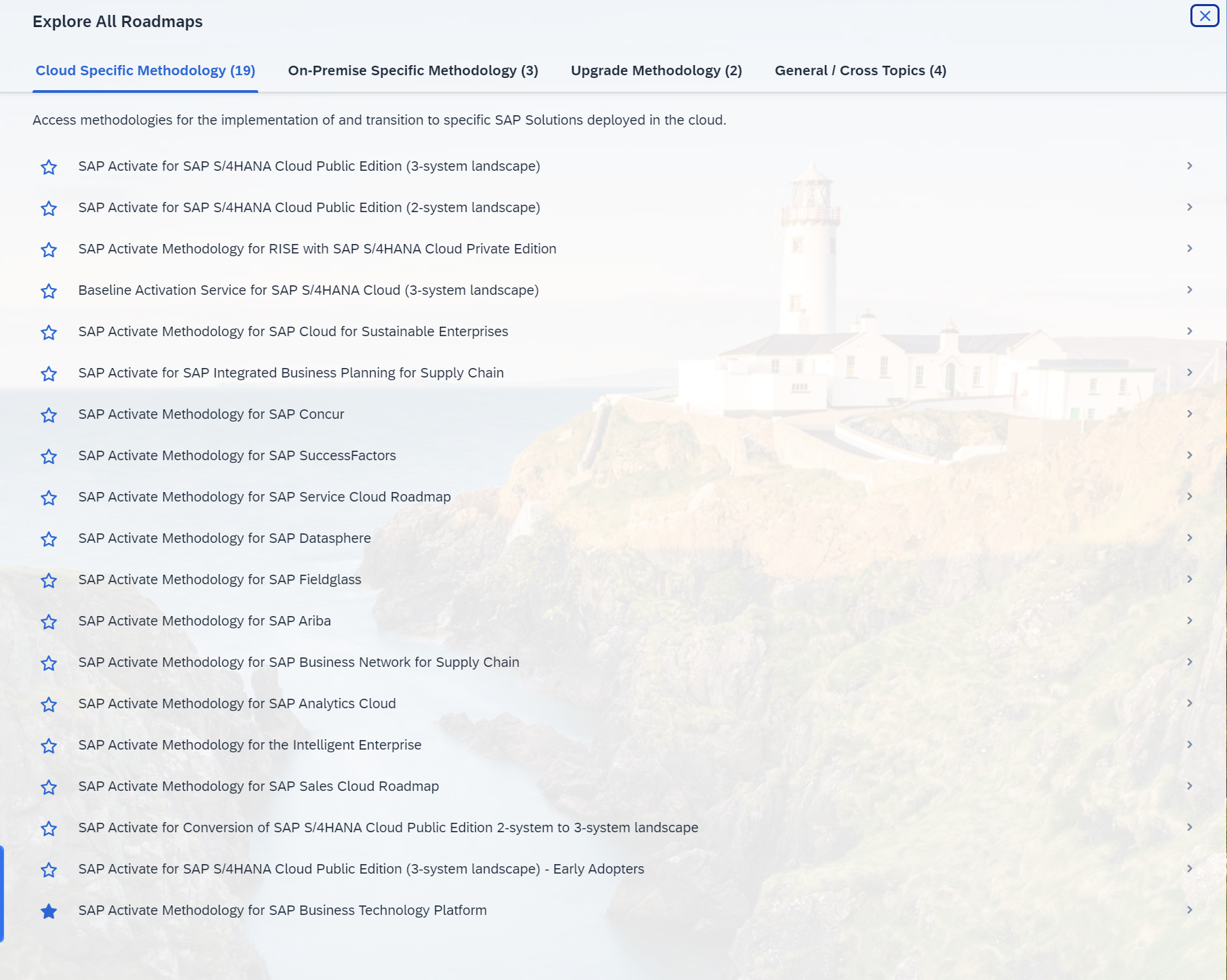Open SAP Activate Methodology for the Intelligent Enterprise
The width and height of the screenshot is (1227, 980).
click(250, 745)
